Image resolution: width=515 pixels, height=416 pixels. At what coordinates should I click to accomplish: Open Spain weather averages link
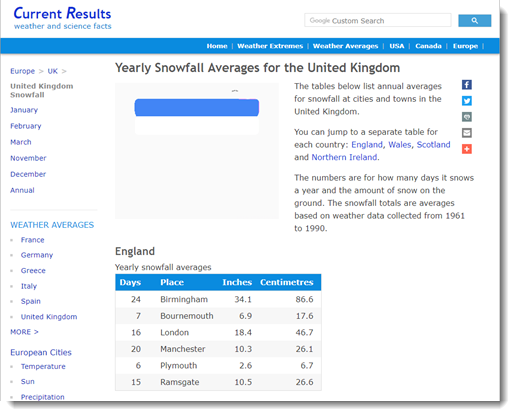pos(31,301)
